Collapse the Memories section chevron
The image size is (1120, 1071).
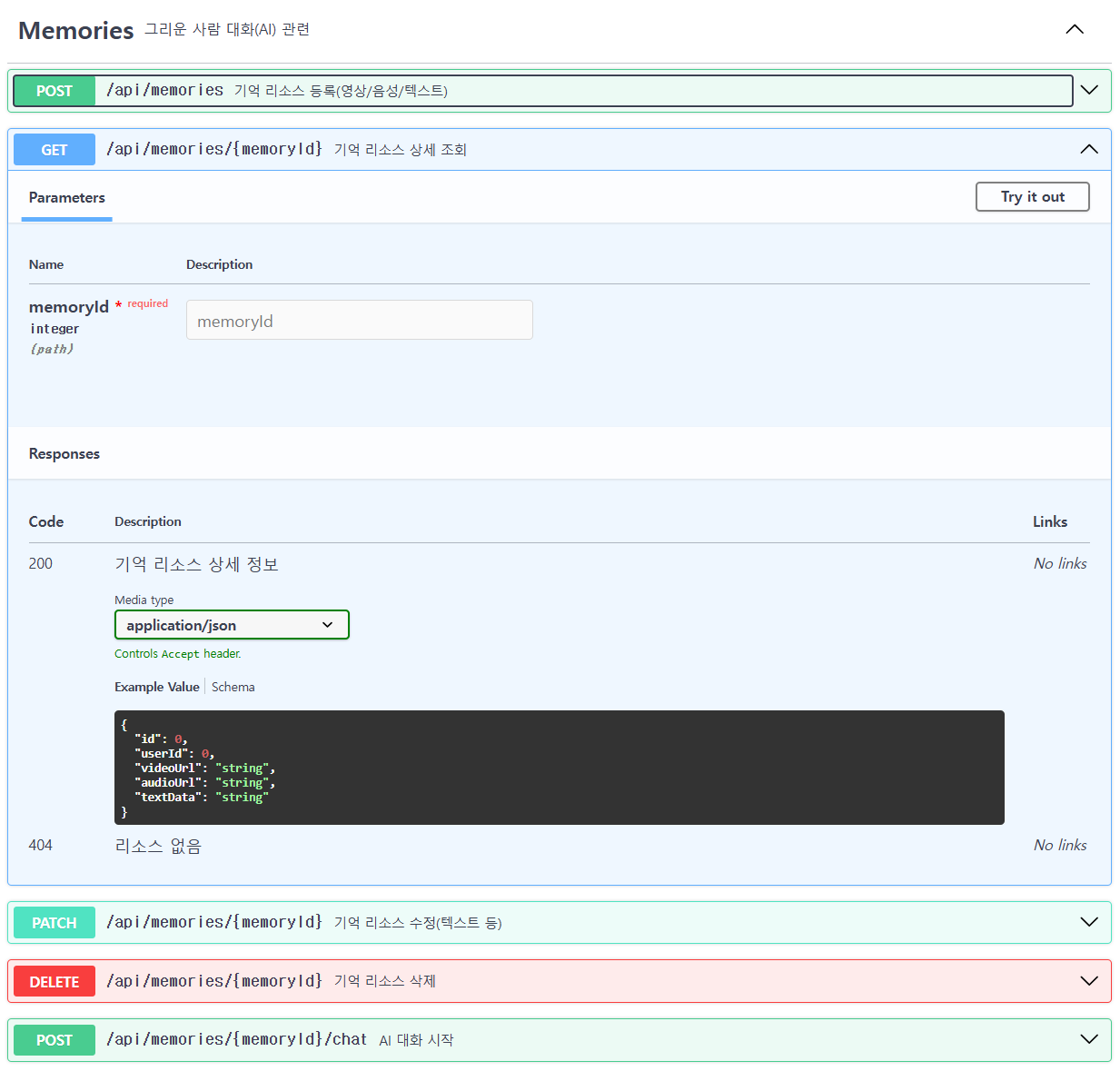pyautogui.click(x=1075, y=29)
